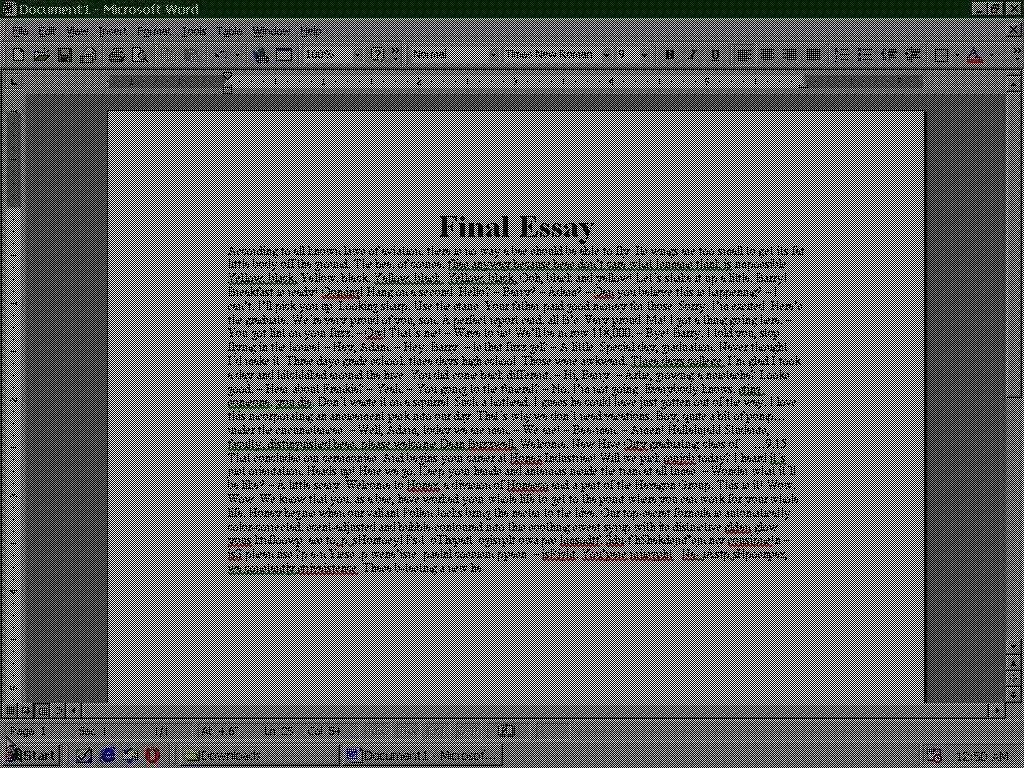Launch Opera from Quick Launch red O icon

click(152, 756)
